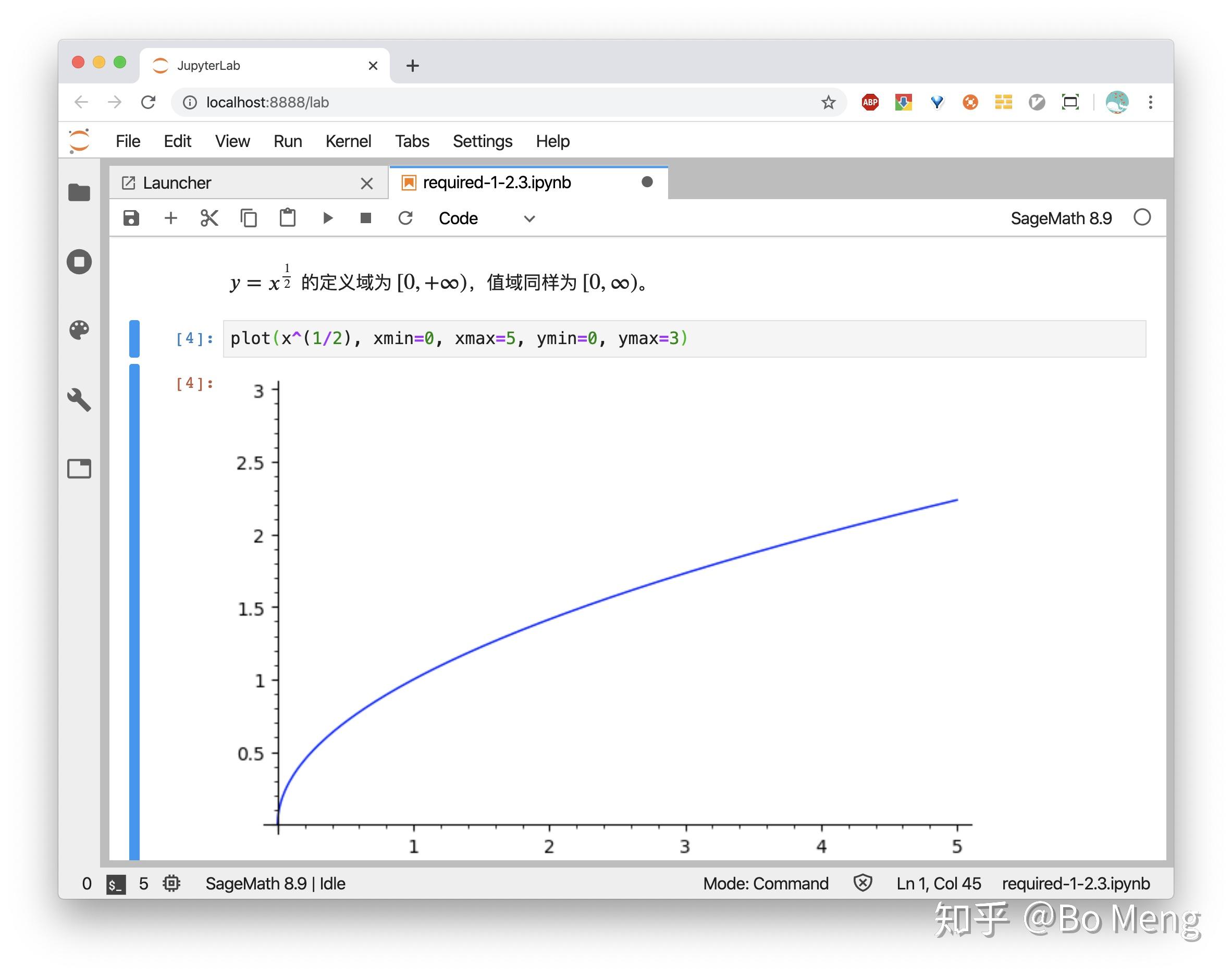
Task: Cut selected cell with scissors icon
Action: (209, 218)
